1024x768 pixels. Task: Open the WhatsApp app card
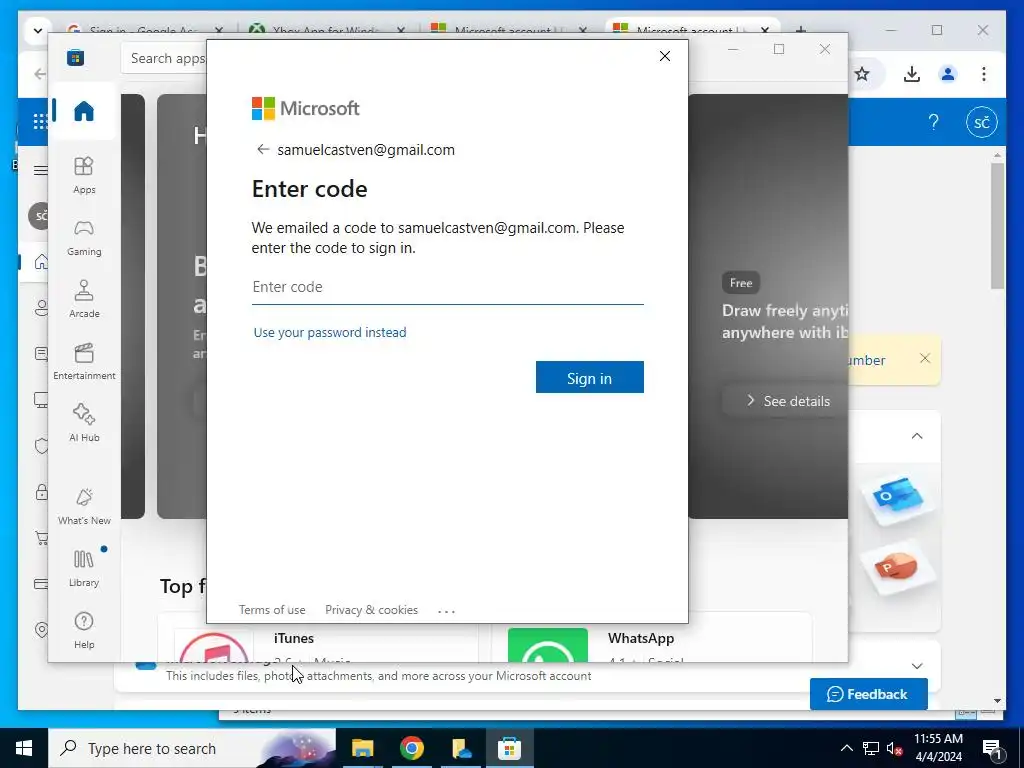pos(653,638)
